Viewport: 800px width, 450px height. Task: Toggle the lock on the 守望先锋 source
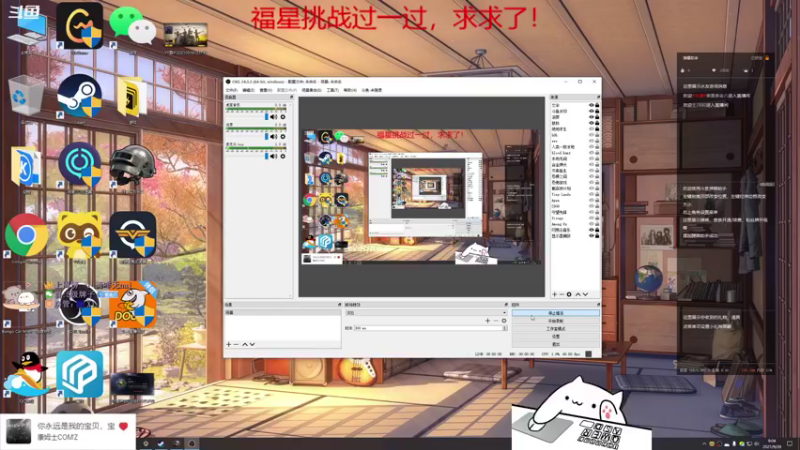coord(597,212)
